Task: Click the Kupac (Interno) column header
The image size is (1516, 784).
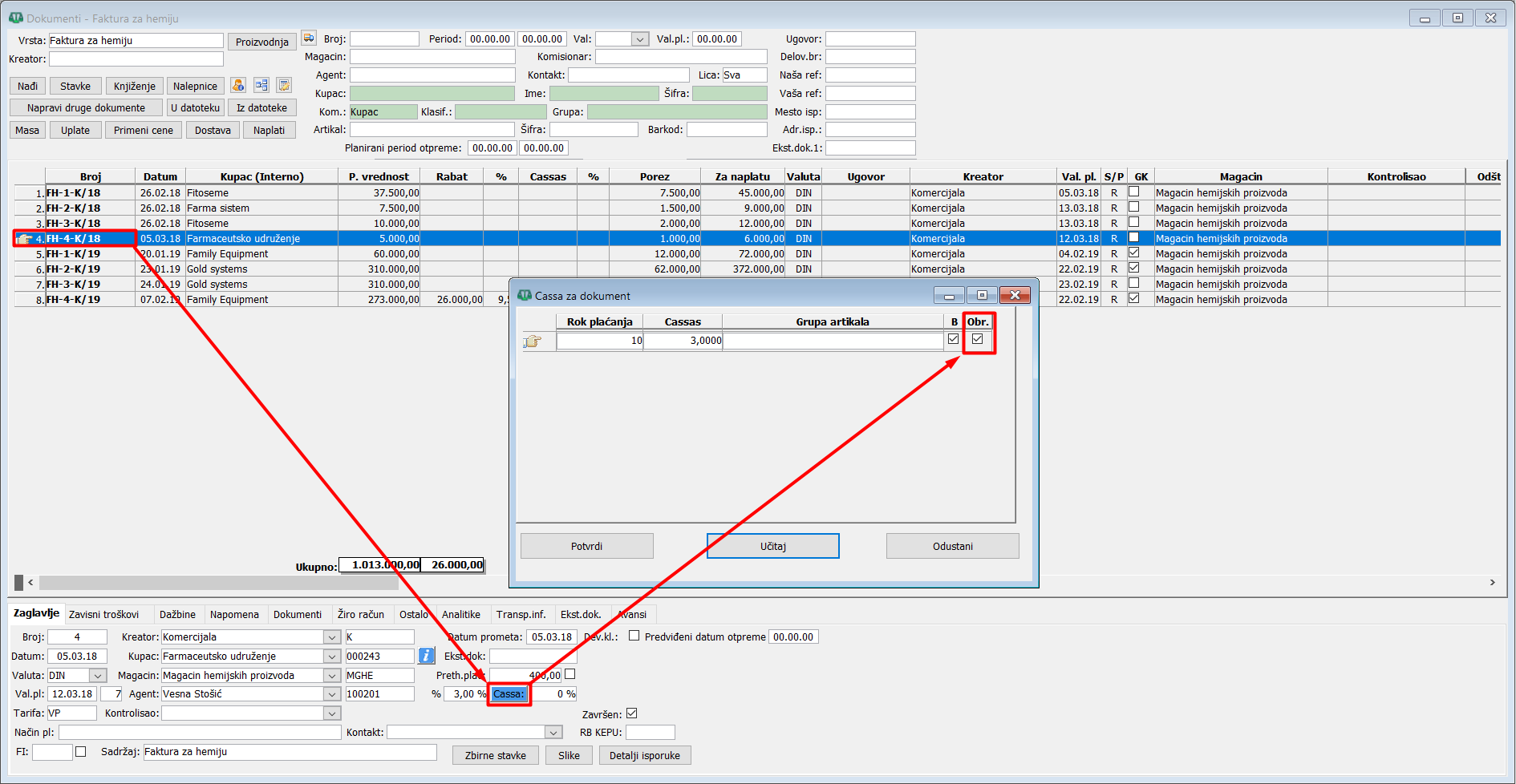Action: pos(261,176)
